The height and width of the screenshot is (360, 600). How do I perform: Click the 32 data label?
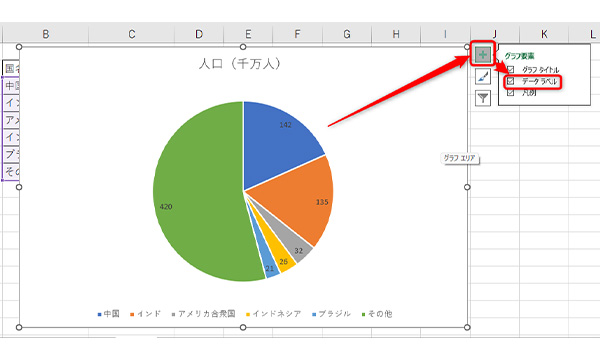click(x=298, y=251)
